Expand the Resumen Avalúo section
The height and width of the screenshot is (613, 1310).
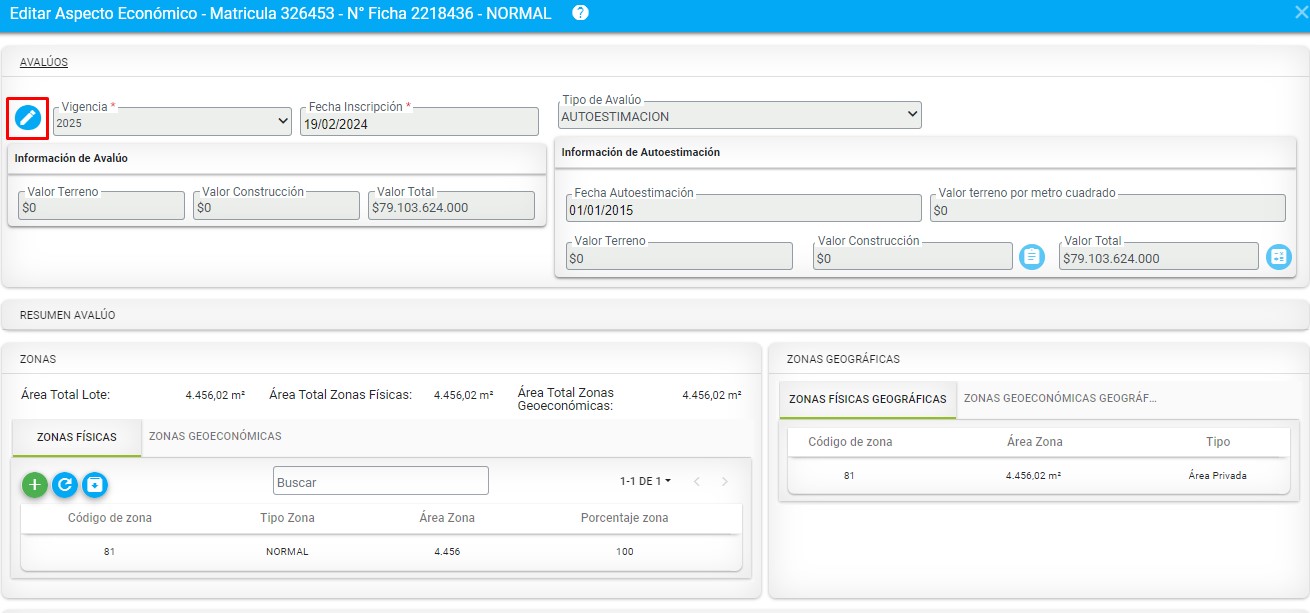tap(655, 315)
